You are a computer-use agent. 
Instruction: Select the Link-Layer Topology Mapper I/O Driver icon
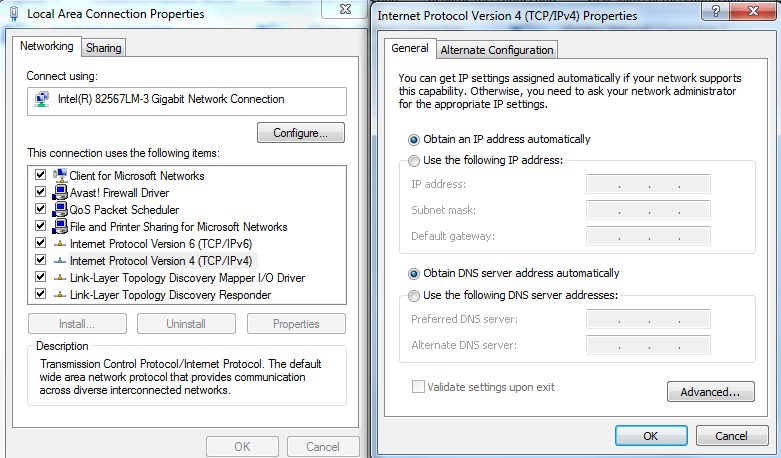pos(59,278)
